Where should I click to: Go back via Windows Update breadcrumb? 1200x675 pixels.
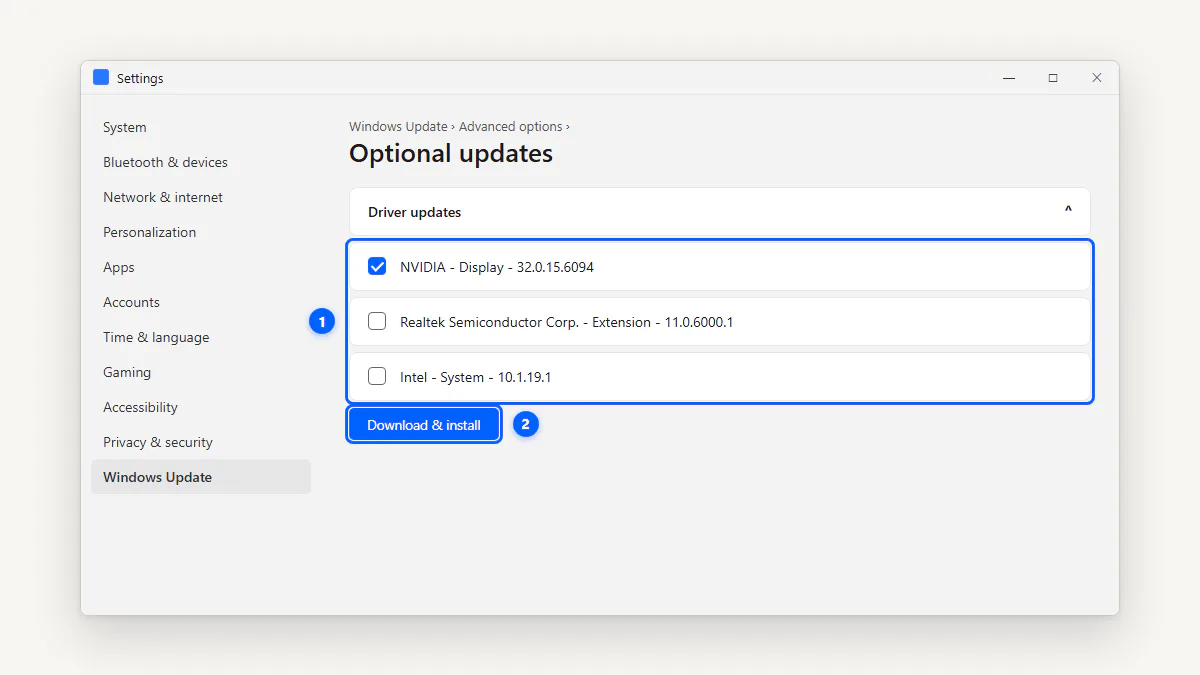point(398,127)
